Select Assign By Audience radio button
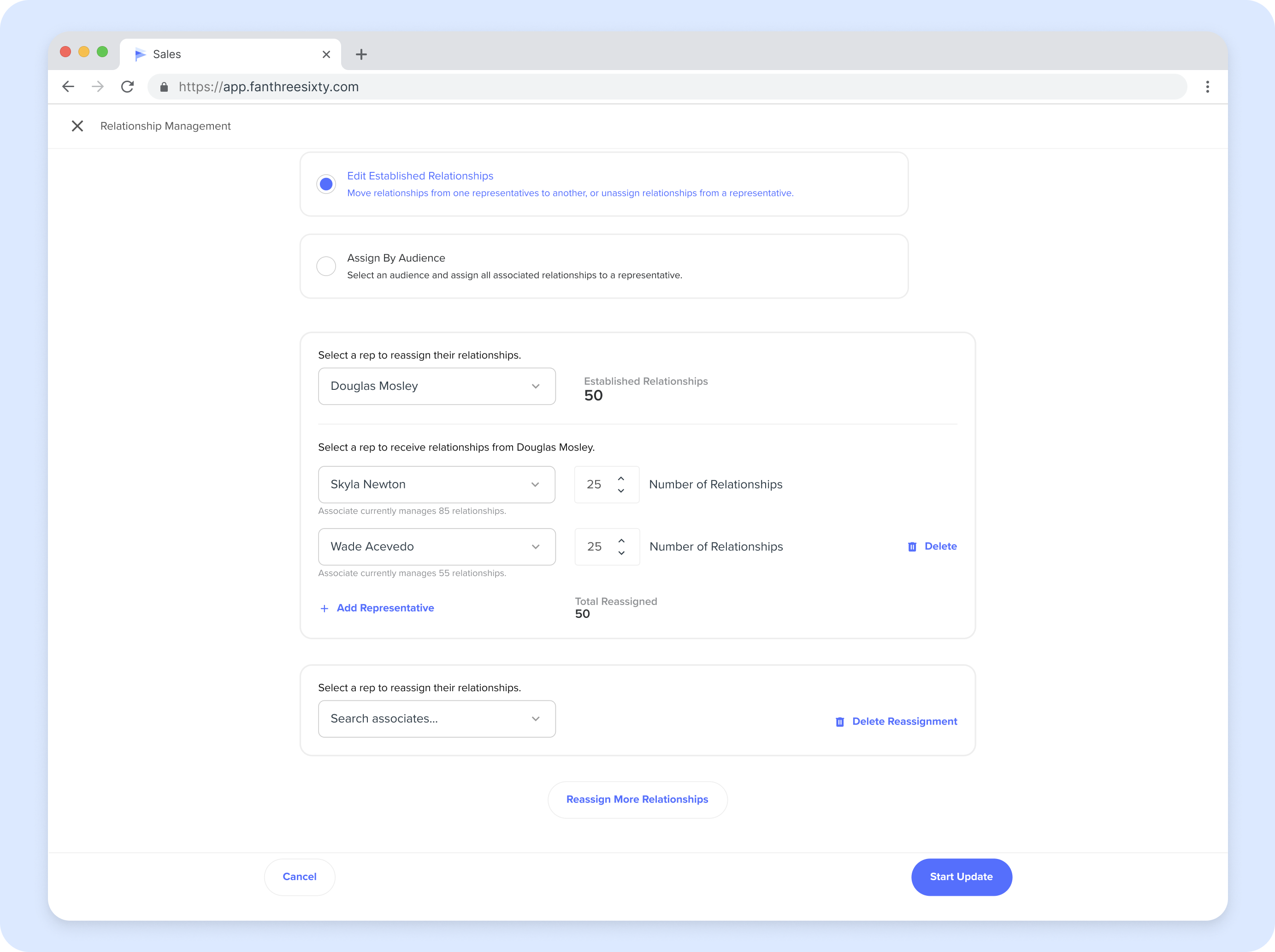The width and height of the screenshot is (1275, 952). [326, 266]
